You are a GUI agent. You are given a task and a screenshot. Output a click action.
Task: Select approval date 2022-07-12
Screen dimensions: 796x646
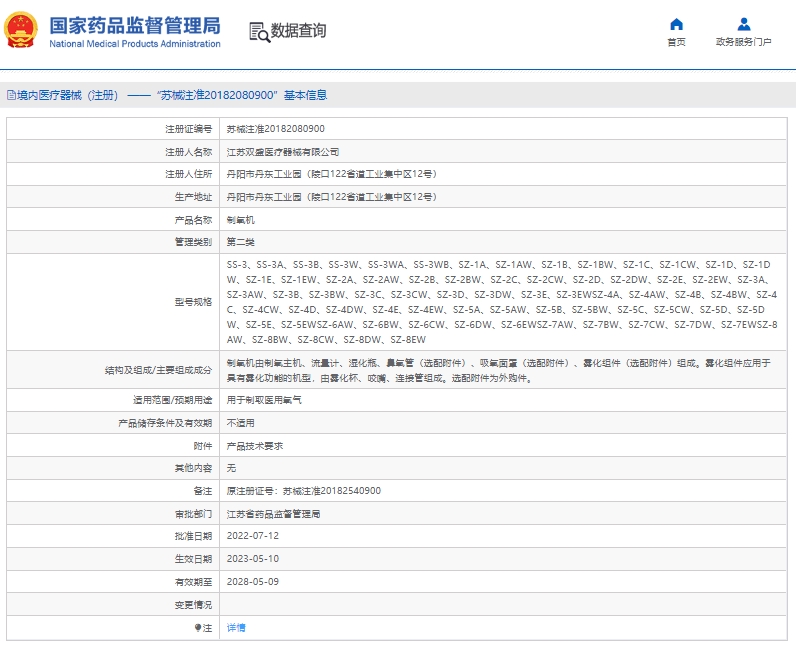(x=253, y=536)
